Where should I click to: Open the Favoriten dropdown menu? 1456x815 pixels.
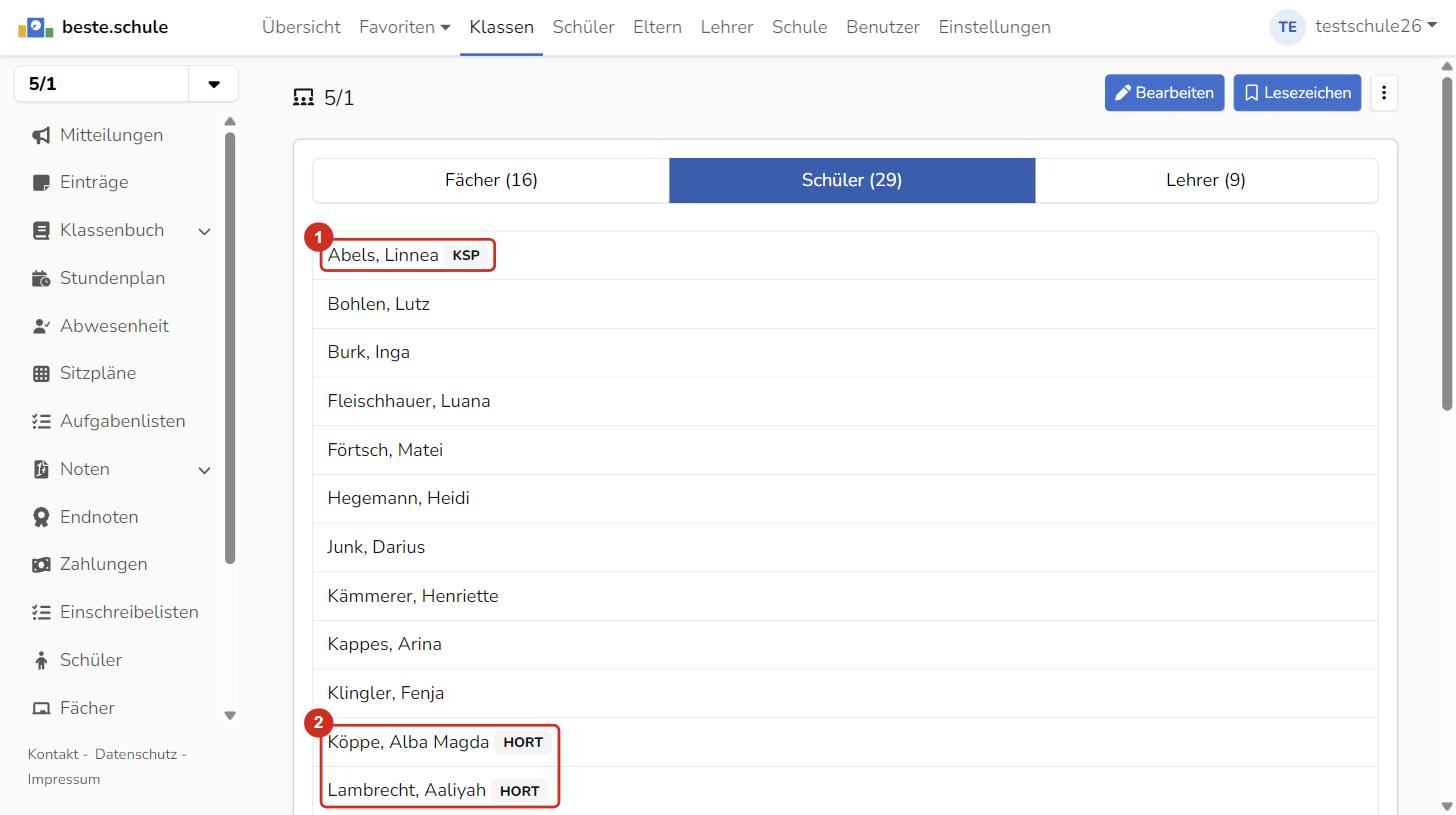(405, 27)
